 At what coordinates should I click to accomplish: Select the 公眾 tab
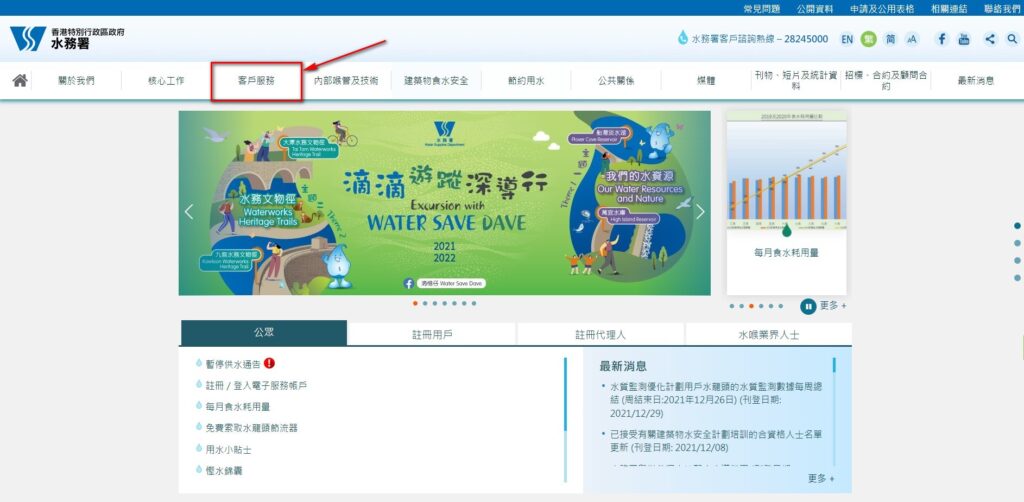(264, 332)
